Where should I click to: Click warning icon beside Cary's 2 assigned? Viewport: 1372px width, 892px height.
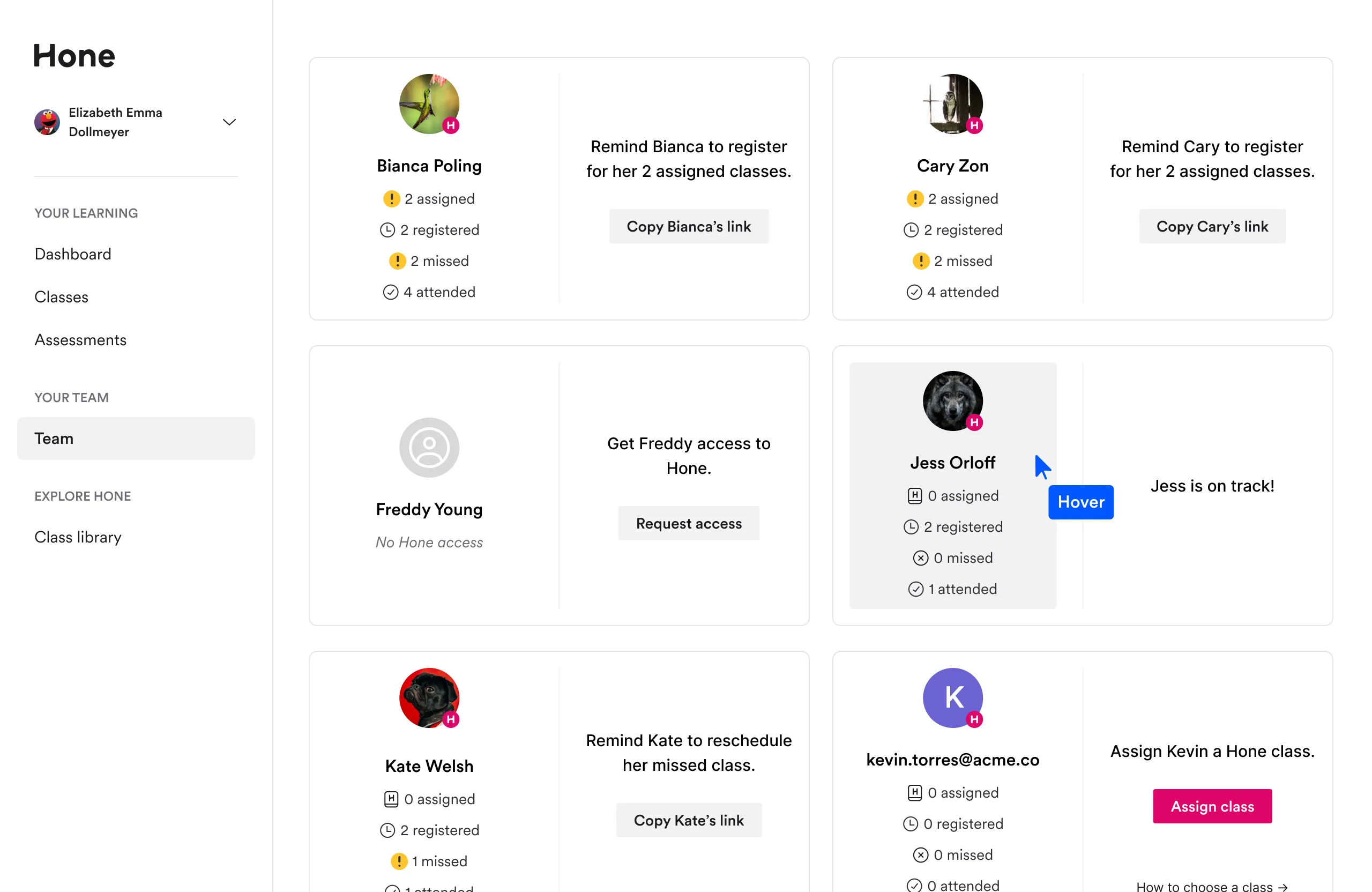[x=915, y=199]
